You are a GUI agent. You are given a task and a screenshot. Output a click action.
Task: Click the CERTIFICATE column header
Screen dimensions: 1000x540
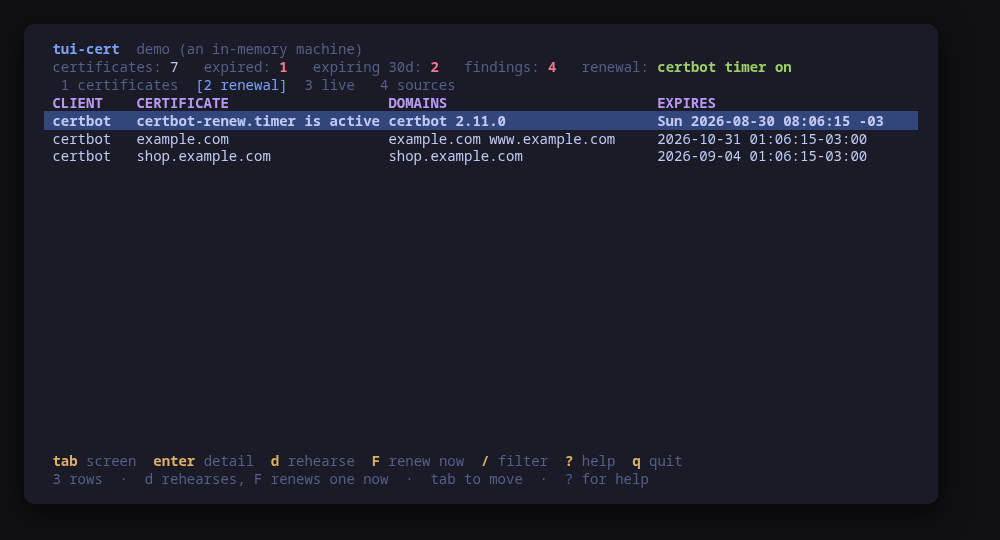[182, 103]
